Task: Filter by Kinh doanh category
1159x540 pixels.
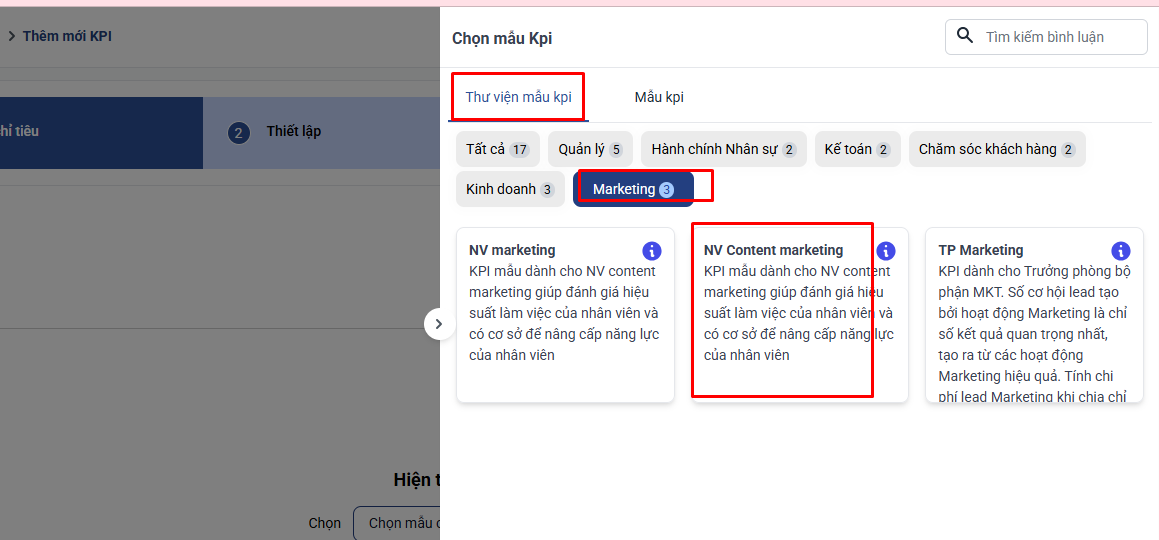Action: [x=510, y=189]
